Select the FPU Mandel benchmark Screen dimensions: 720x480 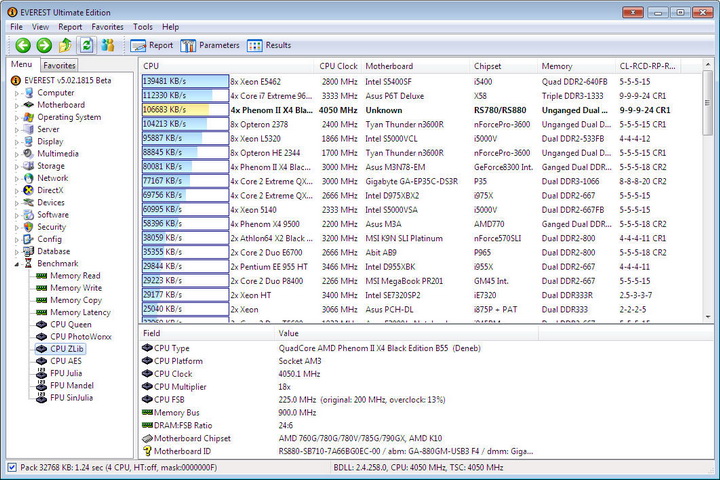pos(65,385)
